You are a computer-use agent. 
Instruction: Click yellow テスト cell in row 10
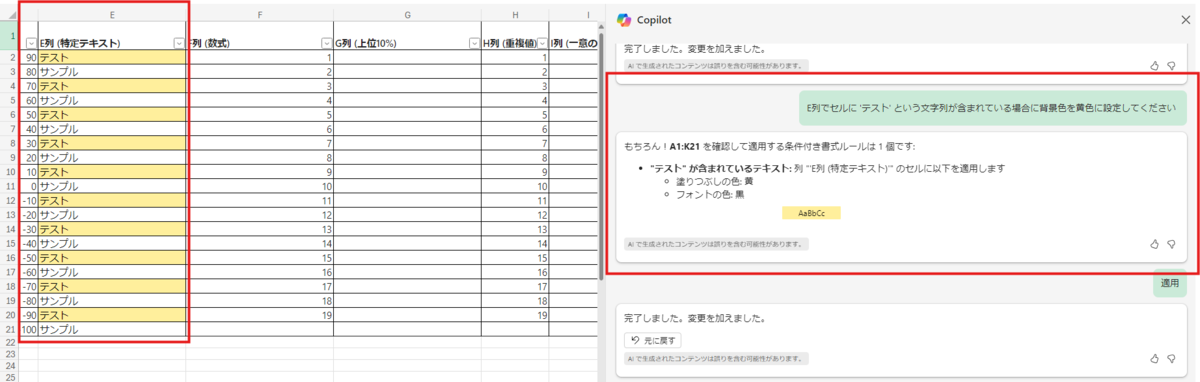pos(112,172)
